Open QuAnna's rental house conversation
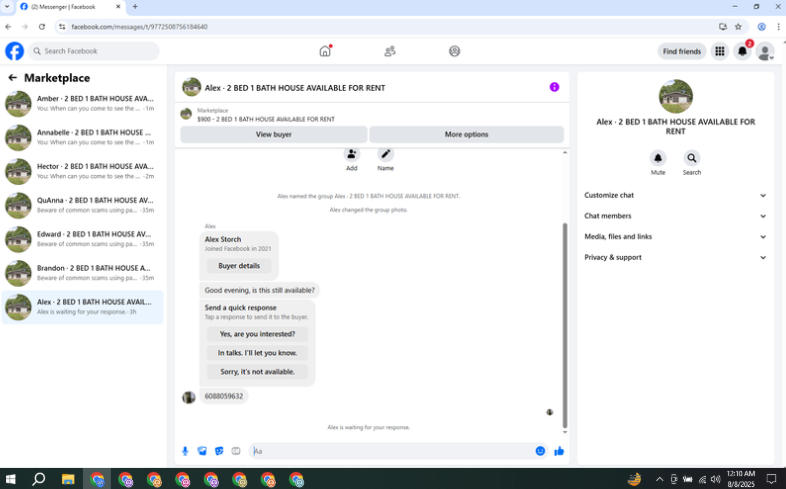The width and height of the screenshot is (786, 489). click(83, 205)
